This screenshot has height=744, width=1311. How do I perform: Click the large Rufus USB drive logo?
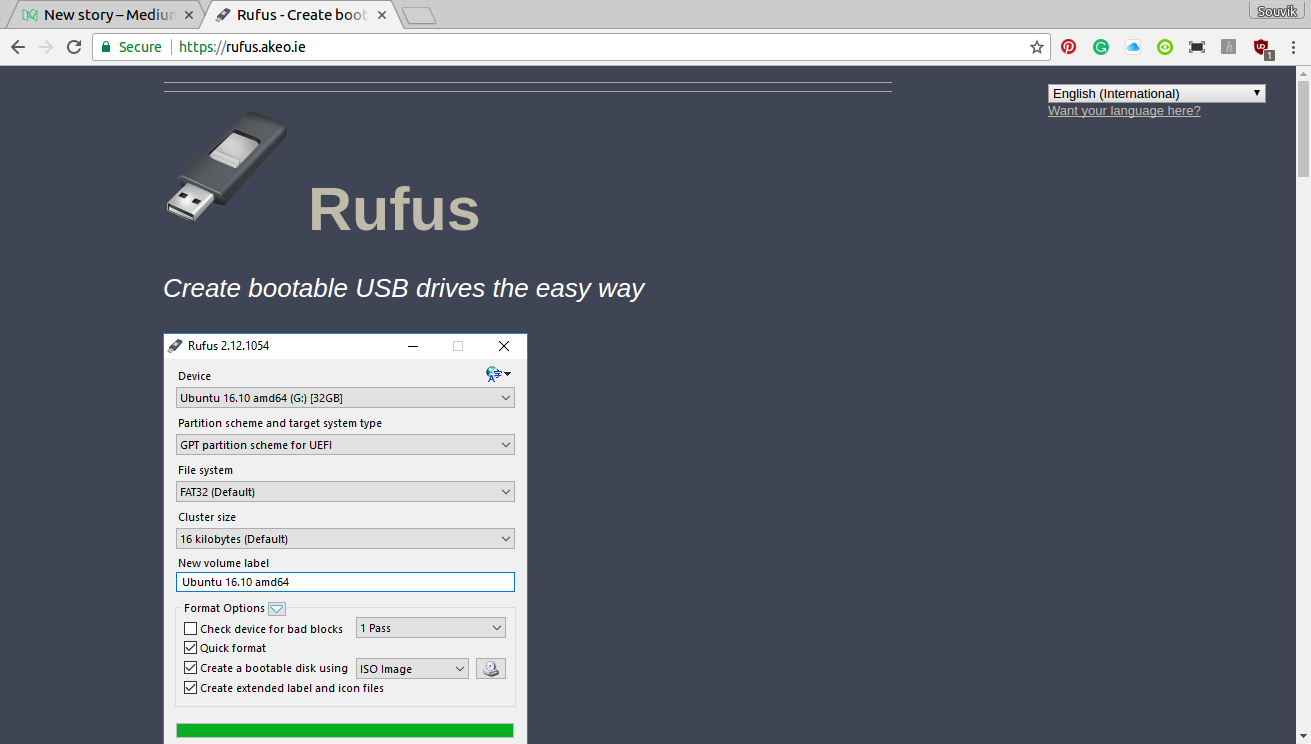(x=227, y=167)
